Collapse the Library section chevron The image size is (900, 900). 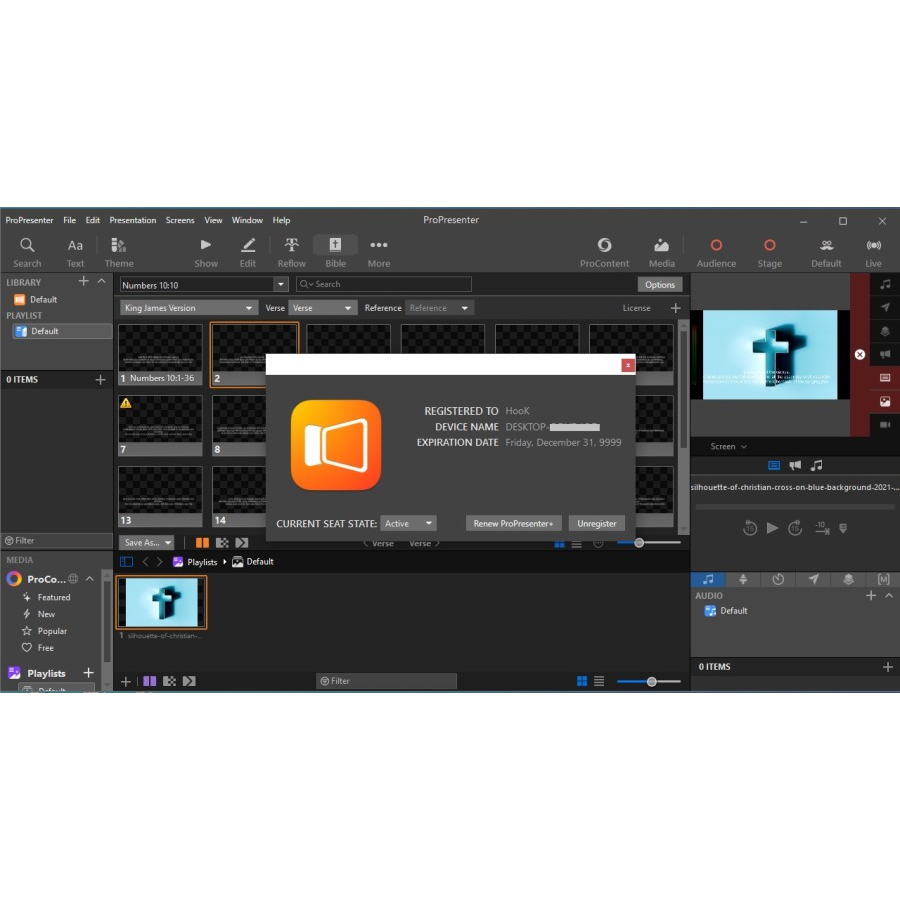[102, 281]
